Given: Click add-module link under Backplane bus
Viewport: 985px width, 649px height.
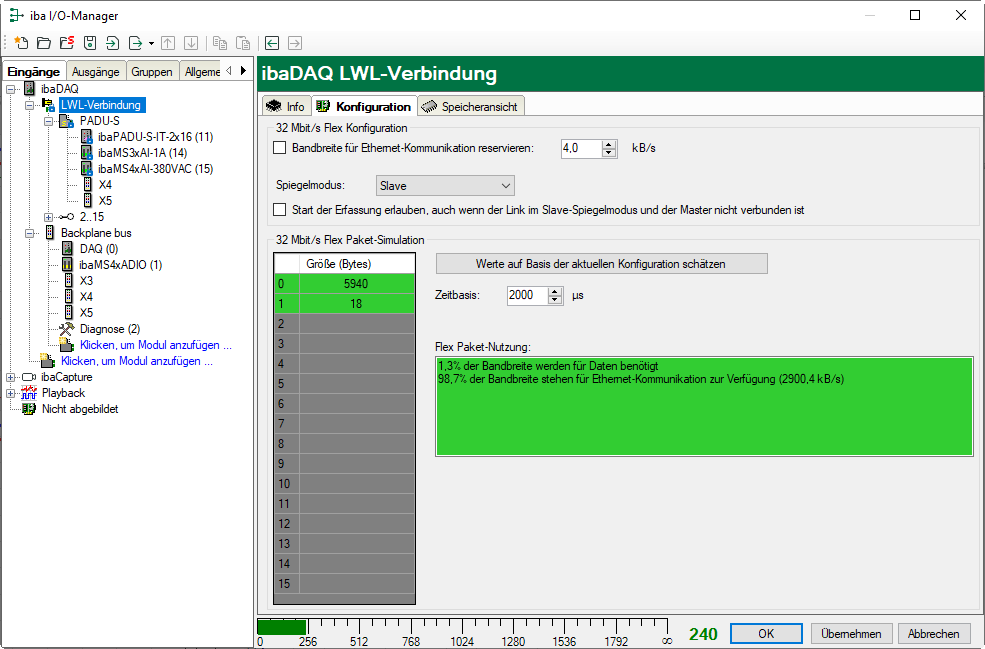Looking at the screenshot, I should (156, 345).
